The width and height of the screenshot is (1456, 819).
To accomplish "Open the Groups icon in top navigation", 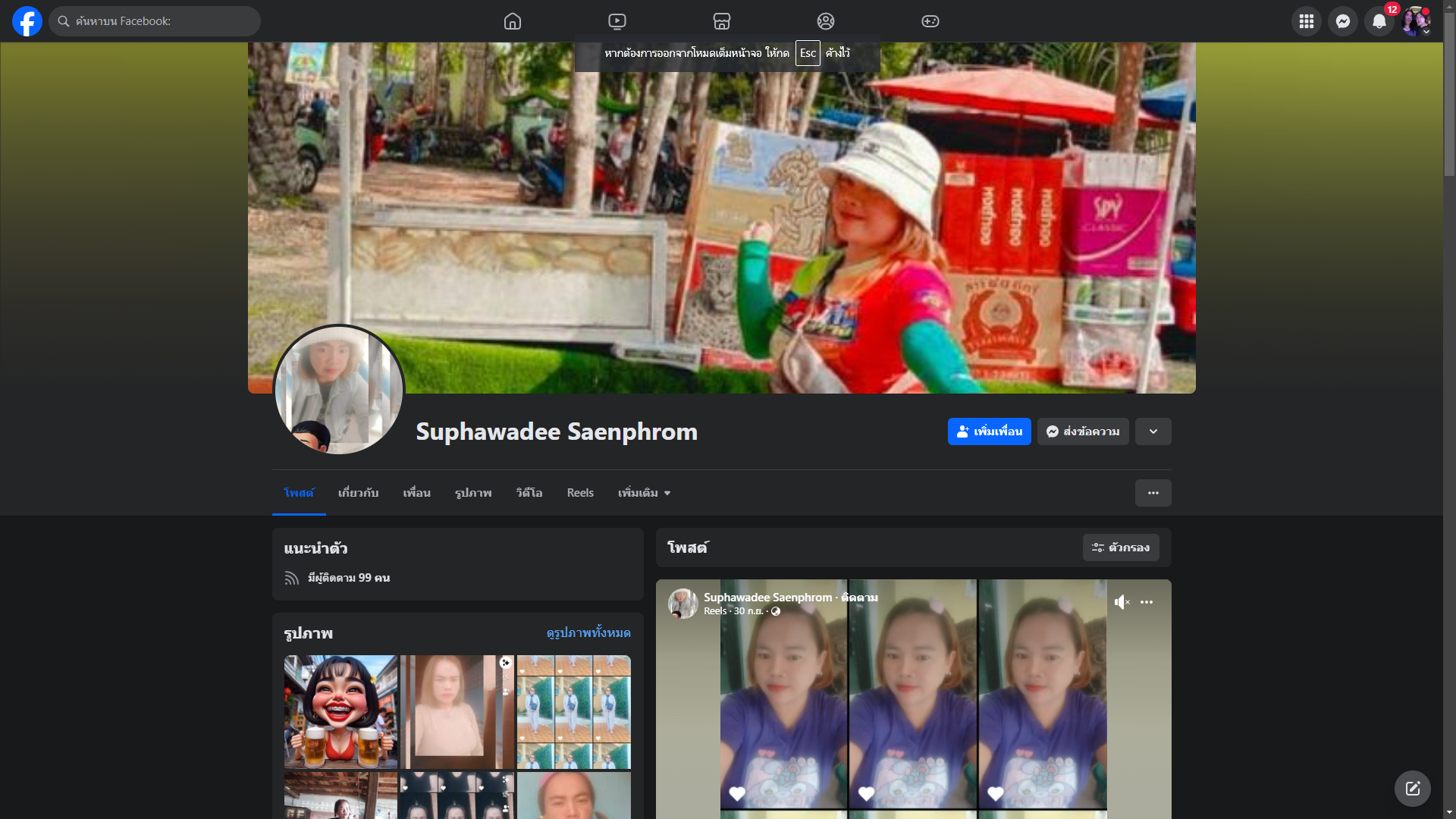I will (x=826, y=21).
